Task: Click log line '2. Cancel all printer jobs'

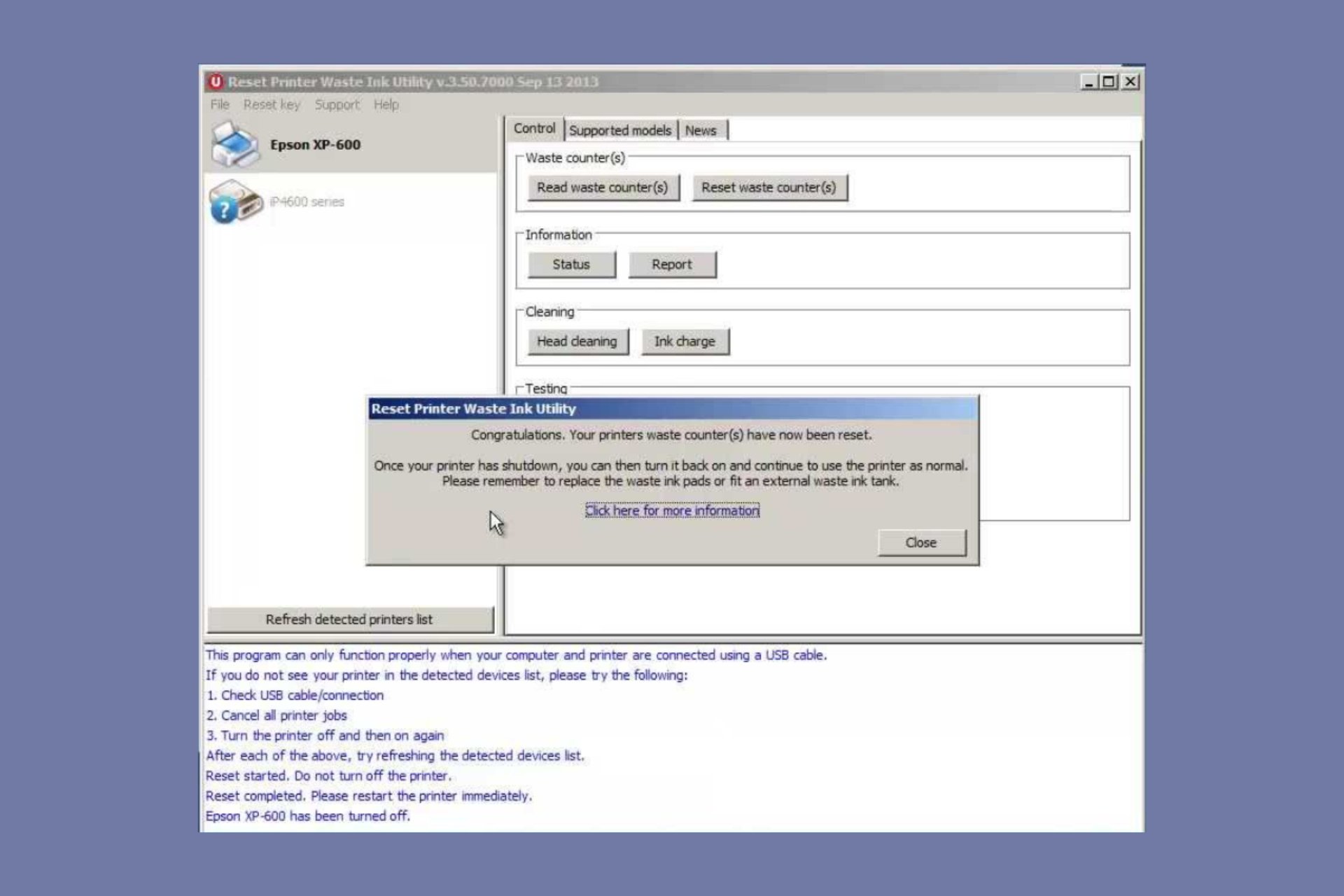Action: (276, 715)
